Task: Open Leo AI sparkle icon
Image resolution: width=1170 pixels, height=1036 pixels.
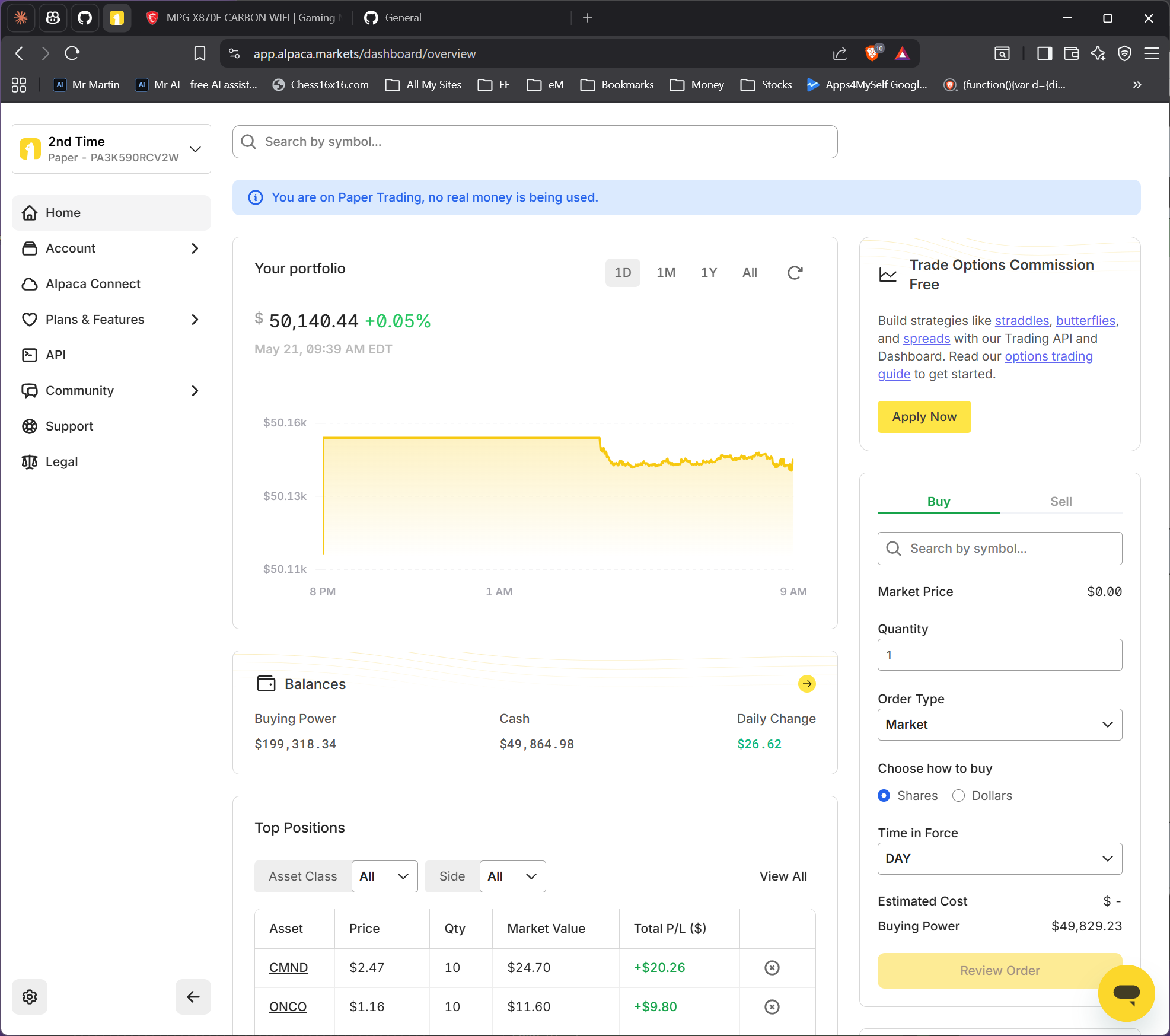Action: point(1098,54)
